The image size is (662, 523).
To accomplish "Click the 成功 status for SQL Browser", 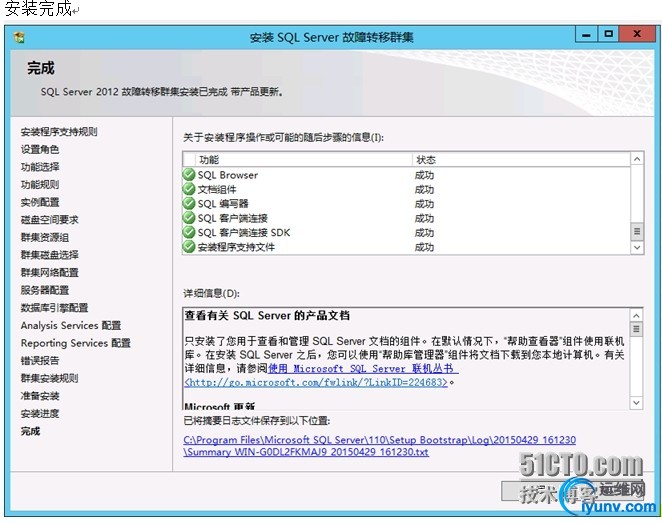I will 424,175.
